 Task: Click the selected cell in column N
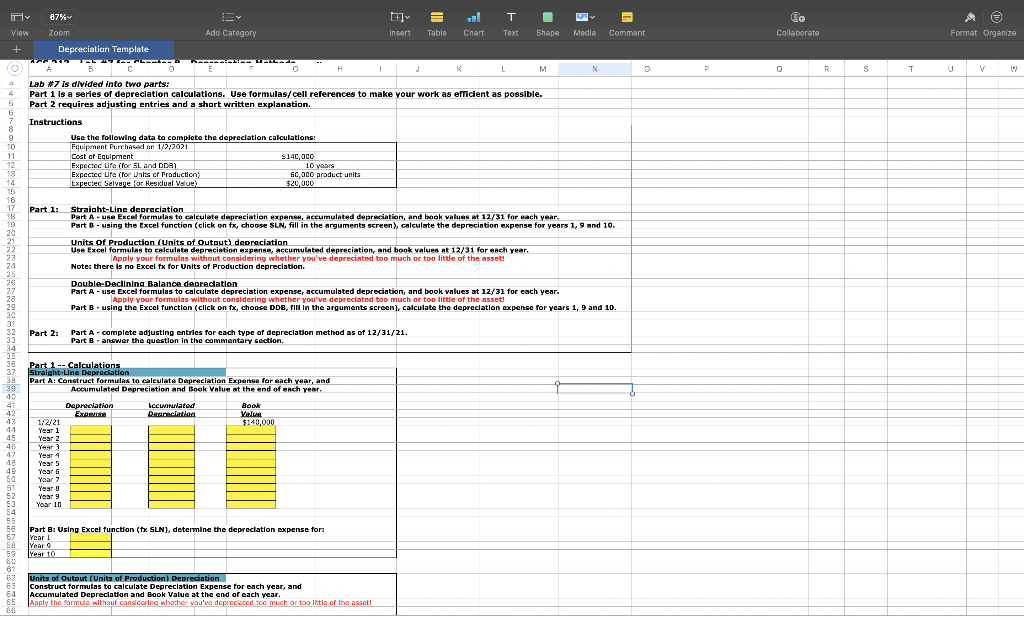(594, 389)
